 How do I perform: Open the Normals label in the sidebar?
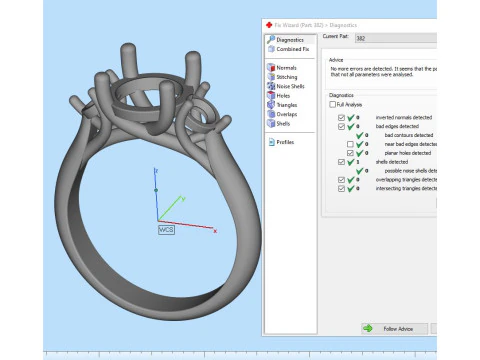point(286,68)
